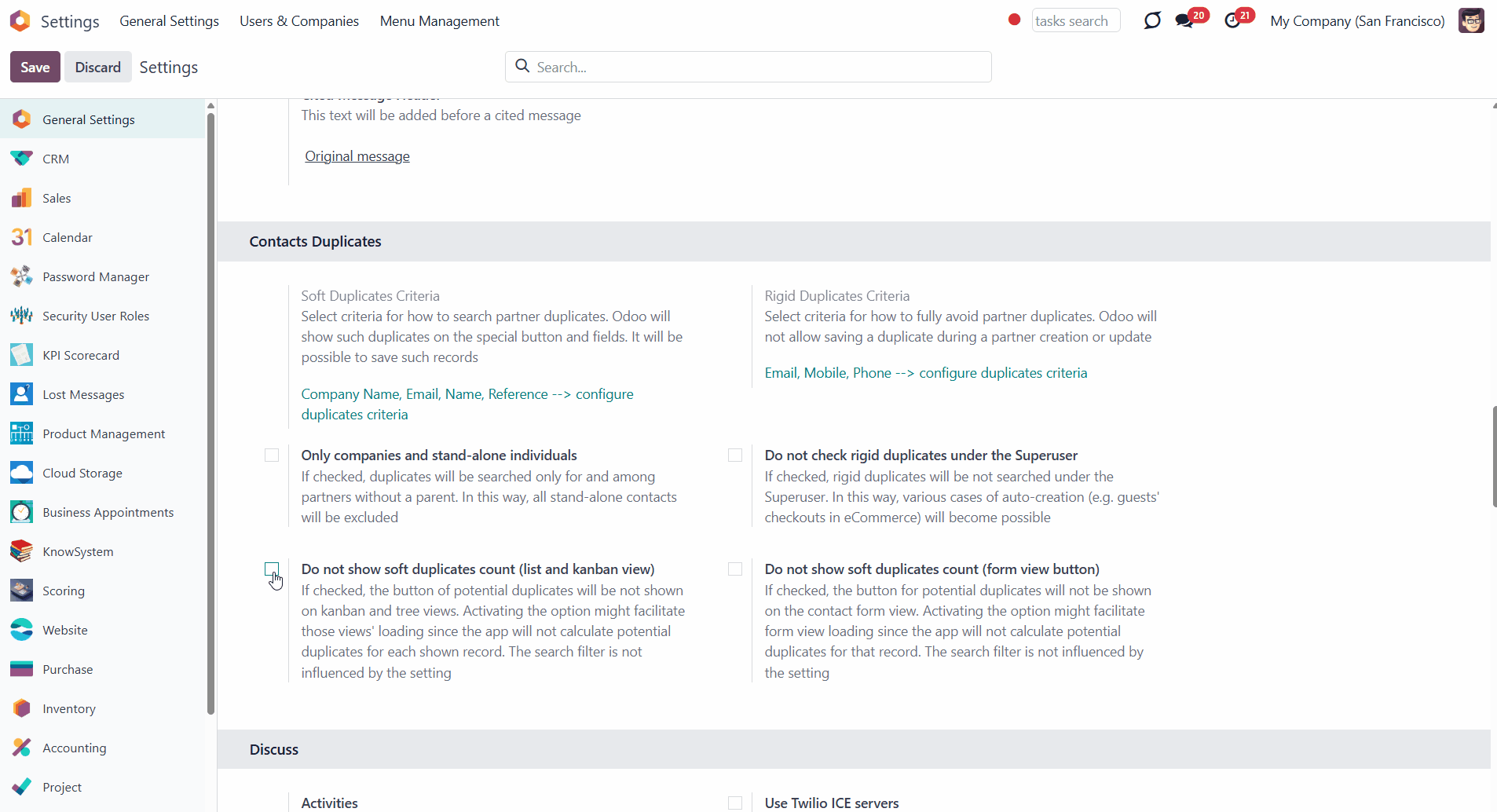Screen dimensions: 1497x812
Task: Click the Original message text
Action: click(357, 156)
